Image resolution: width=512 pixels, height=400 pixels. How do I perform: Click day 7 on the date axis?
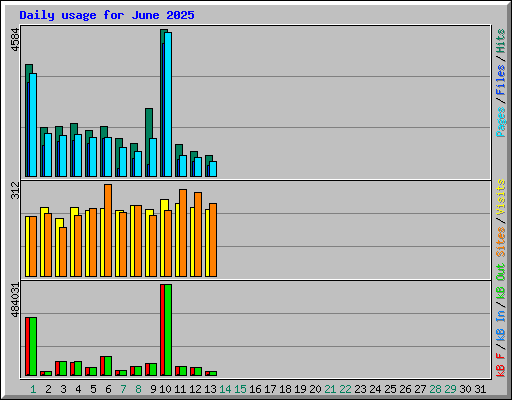(123, 389)
